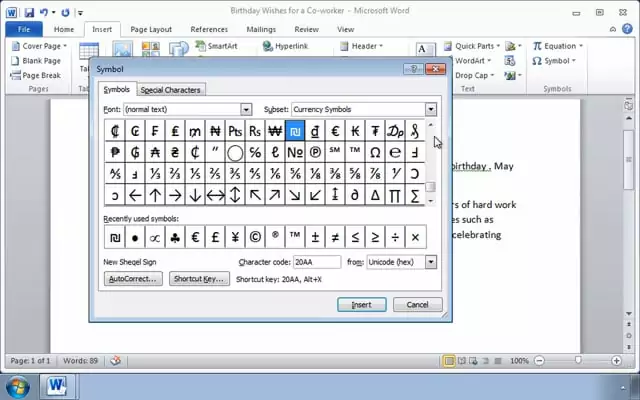Open Word Help question mark icon

[x=627, y=29]
